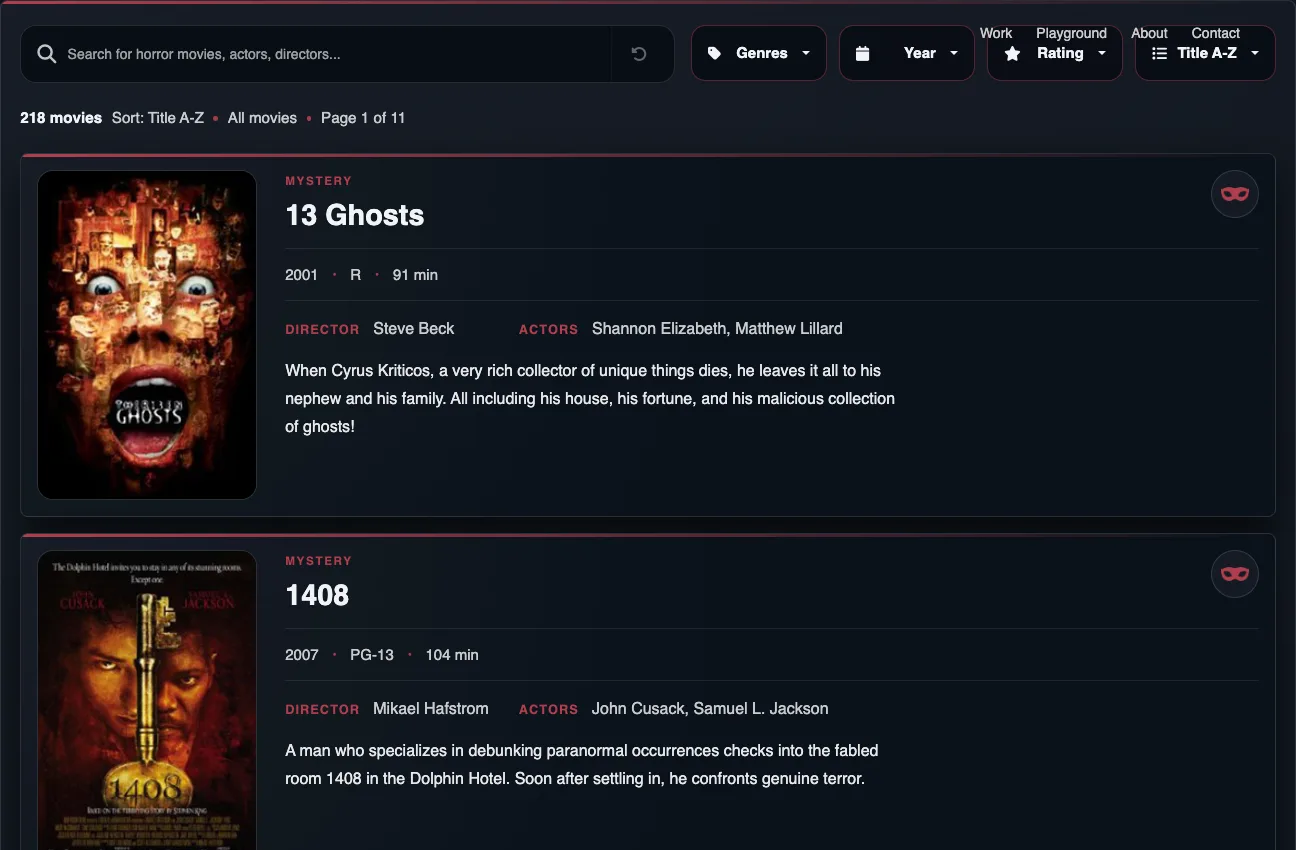Go to the Playground nav link
This screenshot has width=1296, height=850.
pos(1071,33)
